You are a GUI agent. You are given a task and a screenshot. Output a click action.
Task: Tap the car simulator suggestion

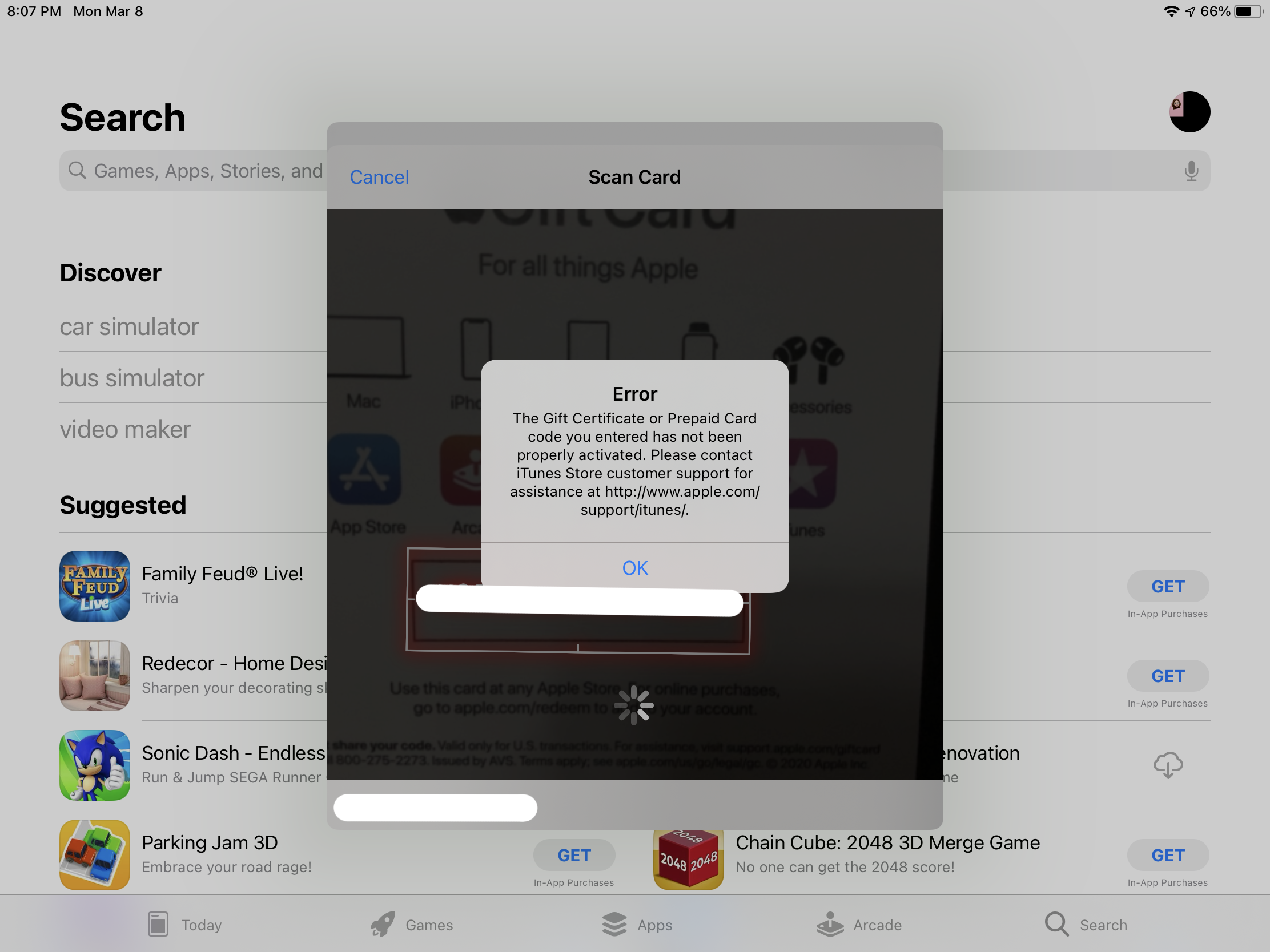[x=129, y=326]
